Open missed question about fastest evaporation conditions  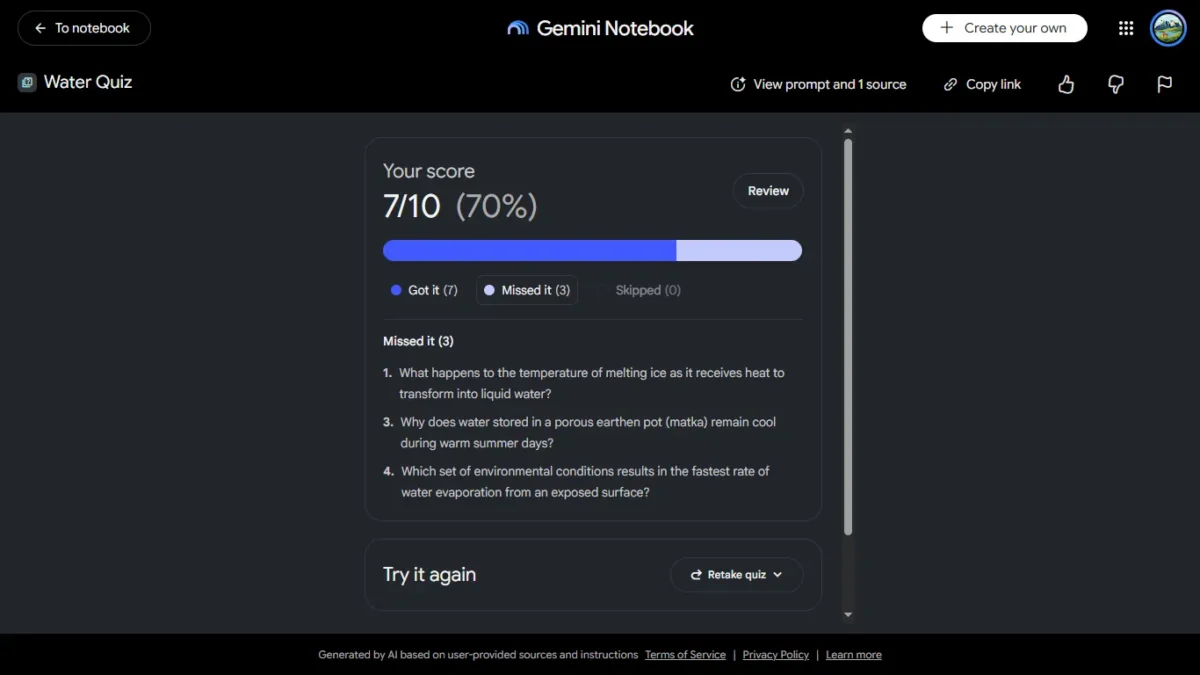pyautogui.click(x=585, y=481)
